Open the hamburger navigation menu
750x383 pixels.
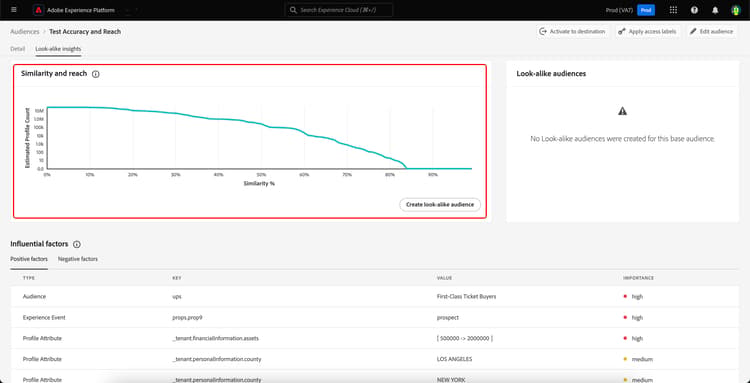(13, 10)
